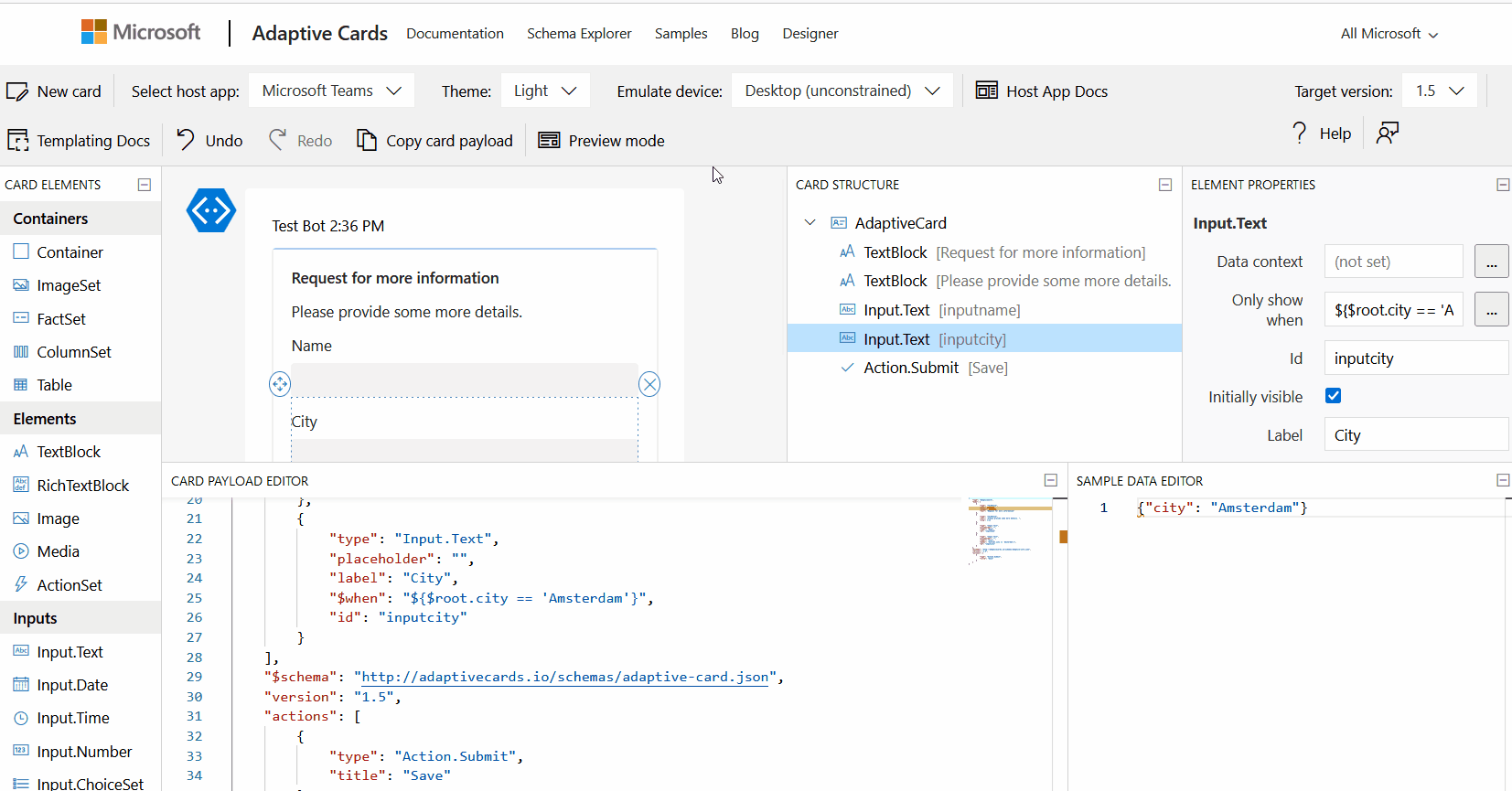The height and width of the screenshot is (791, 1512).
Task: Select Input.Text inputname tree node
Action: (984, 310)
